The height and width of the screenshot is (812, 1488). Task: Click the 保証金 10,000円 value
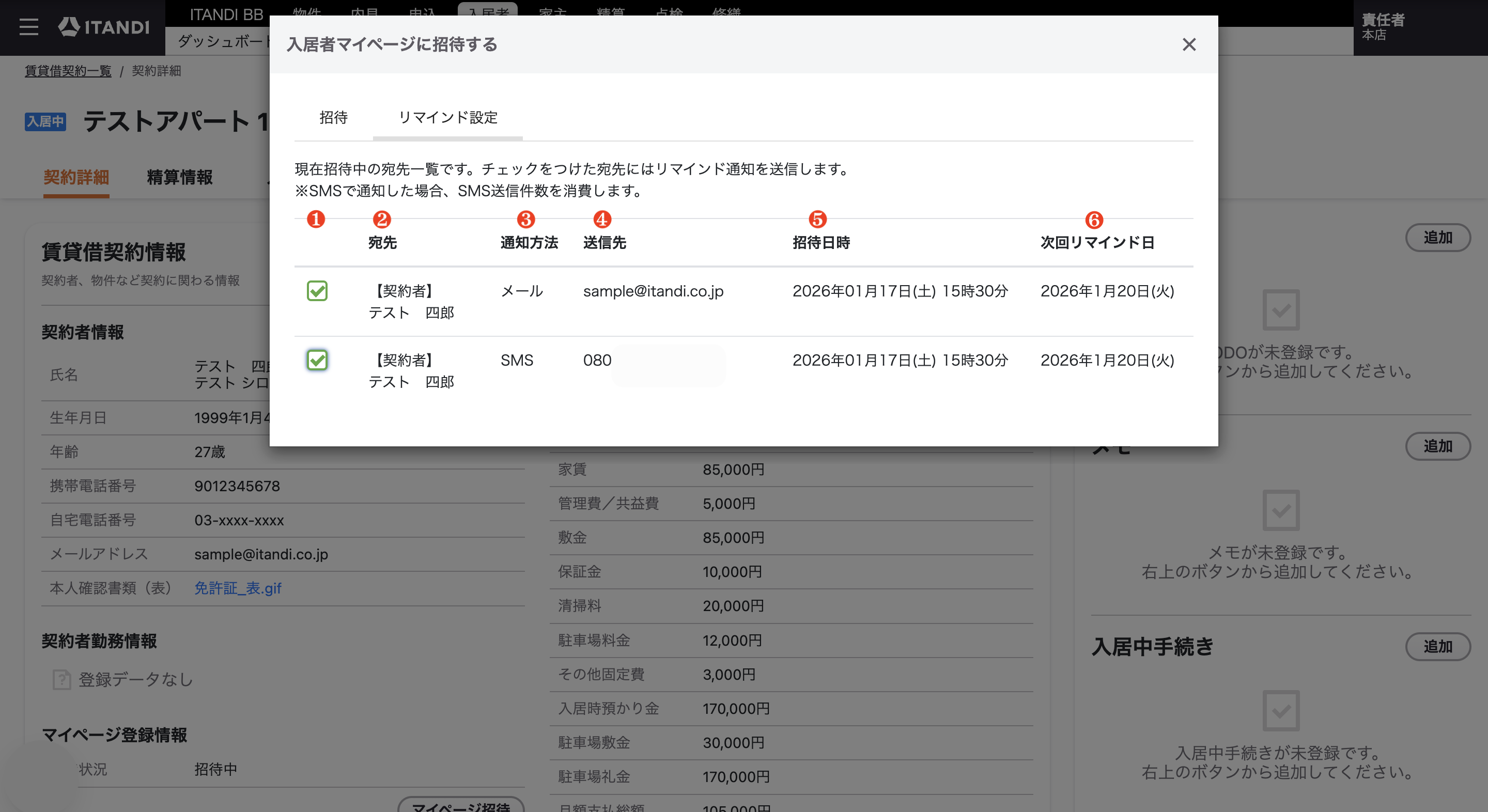pos(733,572)
